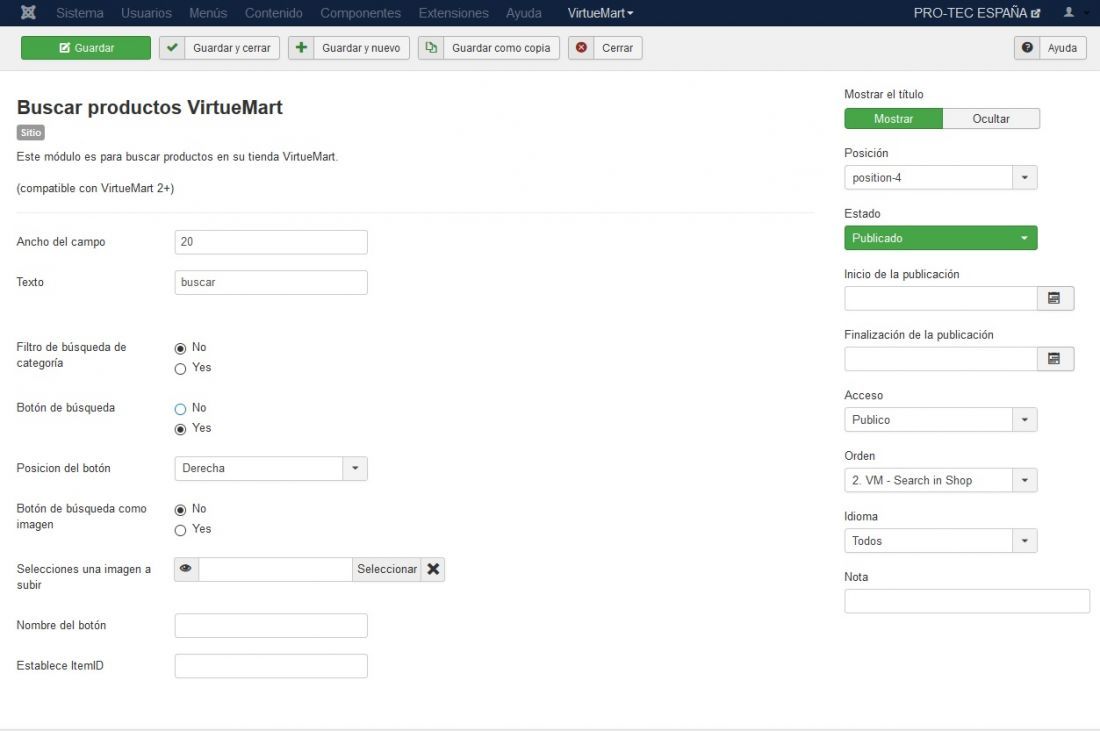Click the Guardar como copia text

501,48
